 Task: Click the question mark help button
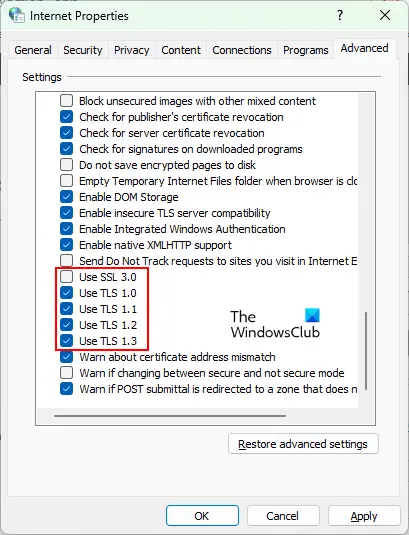(x=340, y=15)
